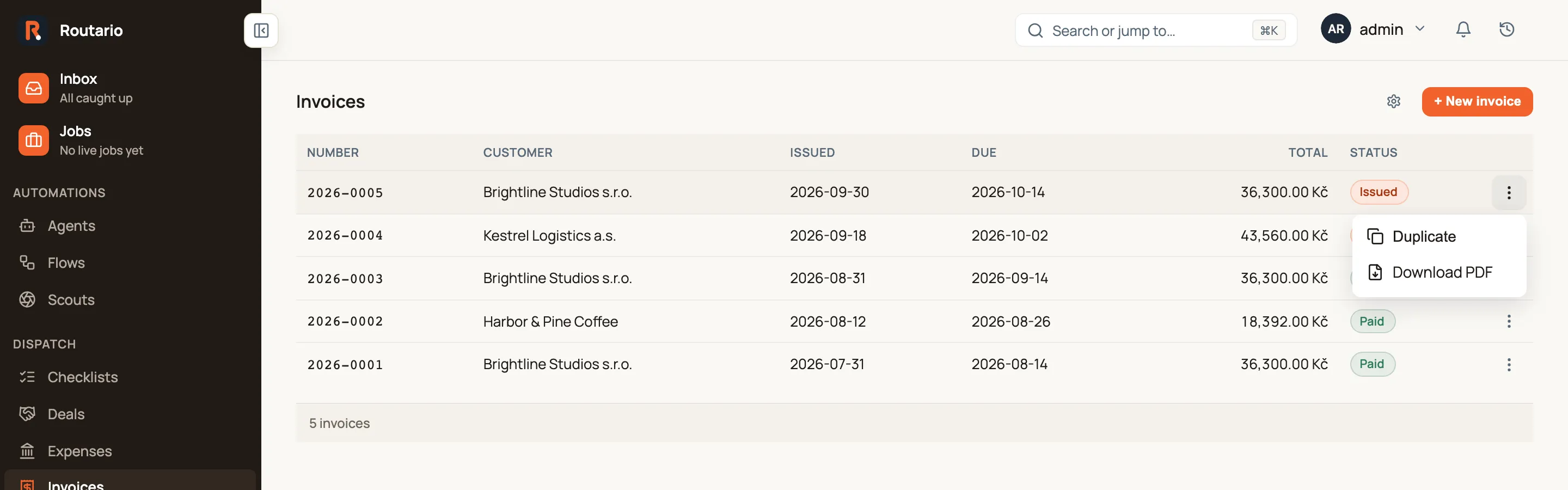
Task: Click customer Harbor & Pine Coffee
Action: 550,321
